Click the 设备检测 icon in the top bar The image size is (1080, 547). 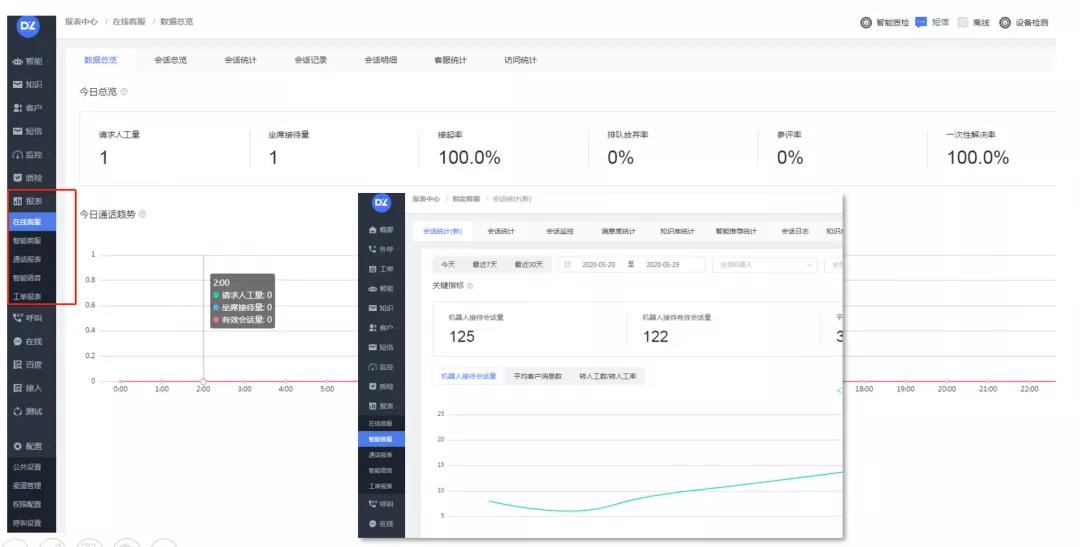(1006, 22)
